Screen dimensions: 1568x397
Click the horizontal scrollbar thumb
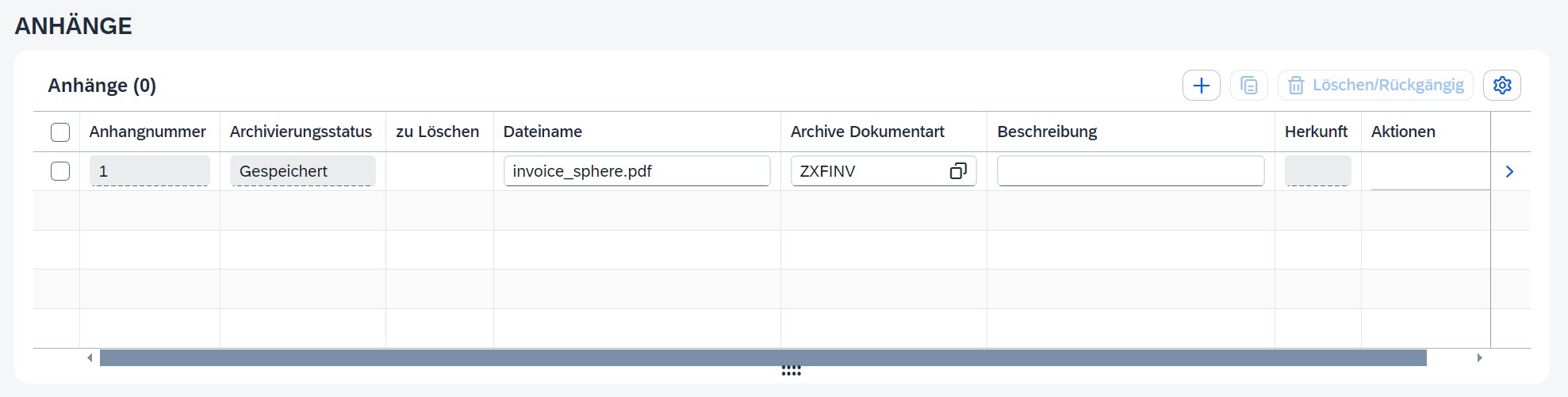761,358
